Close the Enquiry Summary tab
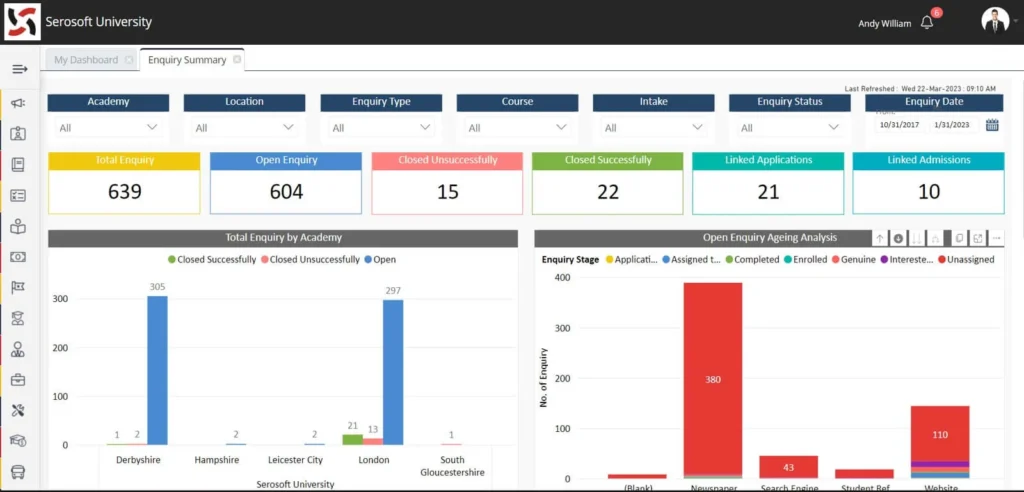 click(x=237, y=60)
